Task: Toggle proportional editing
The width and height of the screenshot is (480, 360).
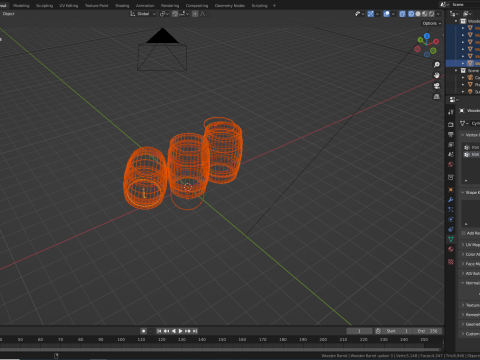Action: (195, 14)
